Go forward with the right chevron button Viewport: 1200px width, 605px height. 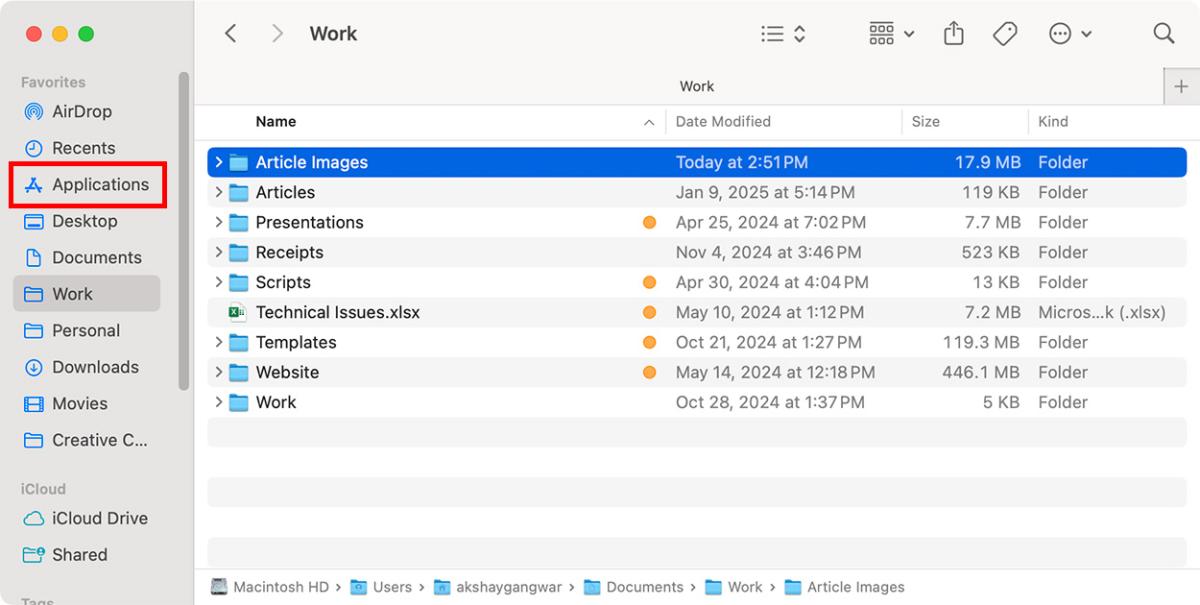pyautogui.click(x=278, y=33)
